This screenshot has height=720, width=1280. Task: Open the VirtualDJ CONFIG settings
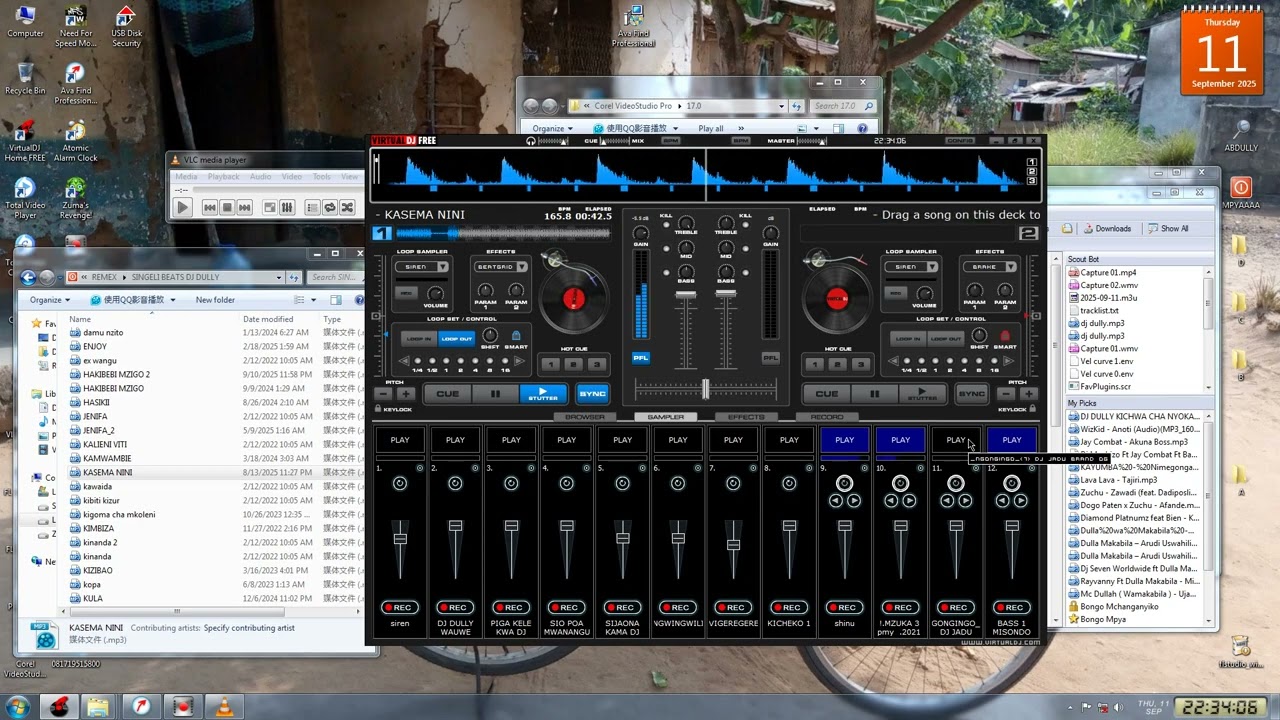coord(961,141)
